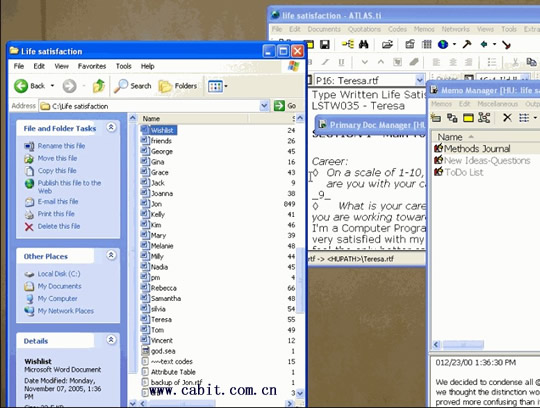The height and width of the screenshot is (408, 540).
Task: Collapse the Details panel
Action: pos(111,340)
